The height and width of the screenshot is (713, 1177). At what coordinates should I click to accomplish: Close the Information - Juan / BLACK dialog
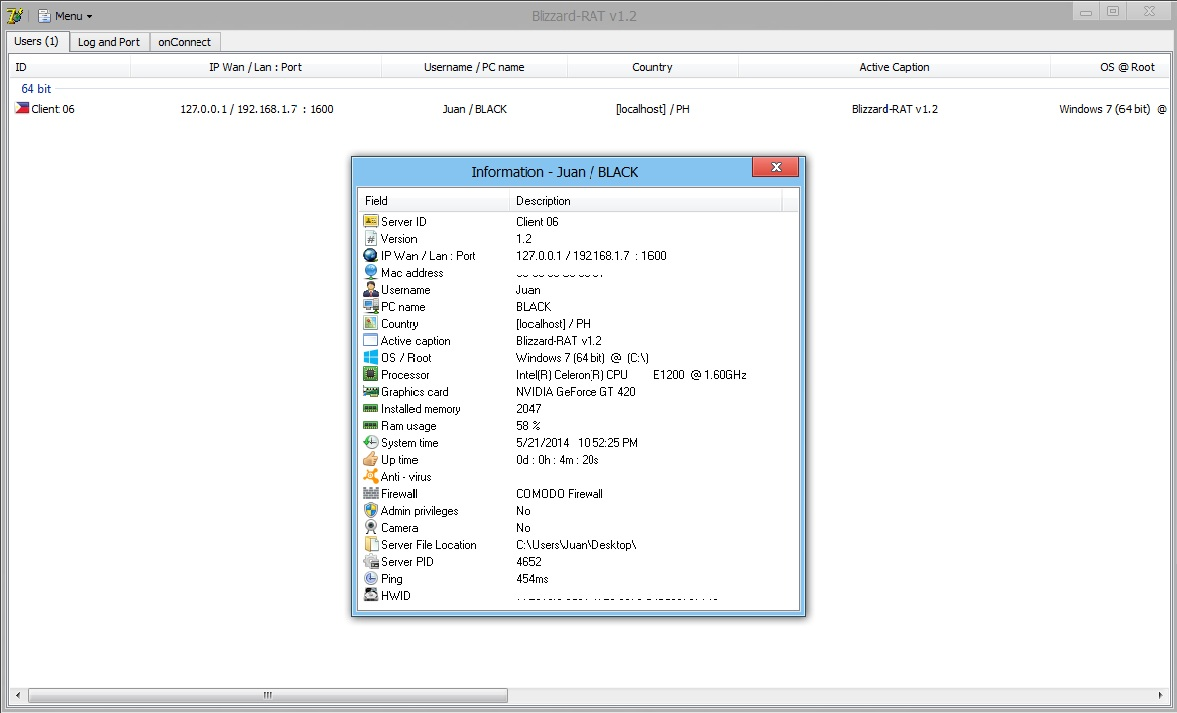click(775, 167)
